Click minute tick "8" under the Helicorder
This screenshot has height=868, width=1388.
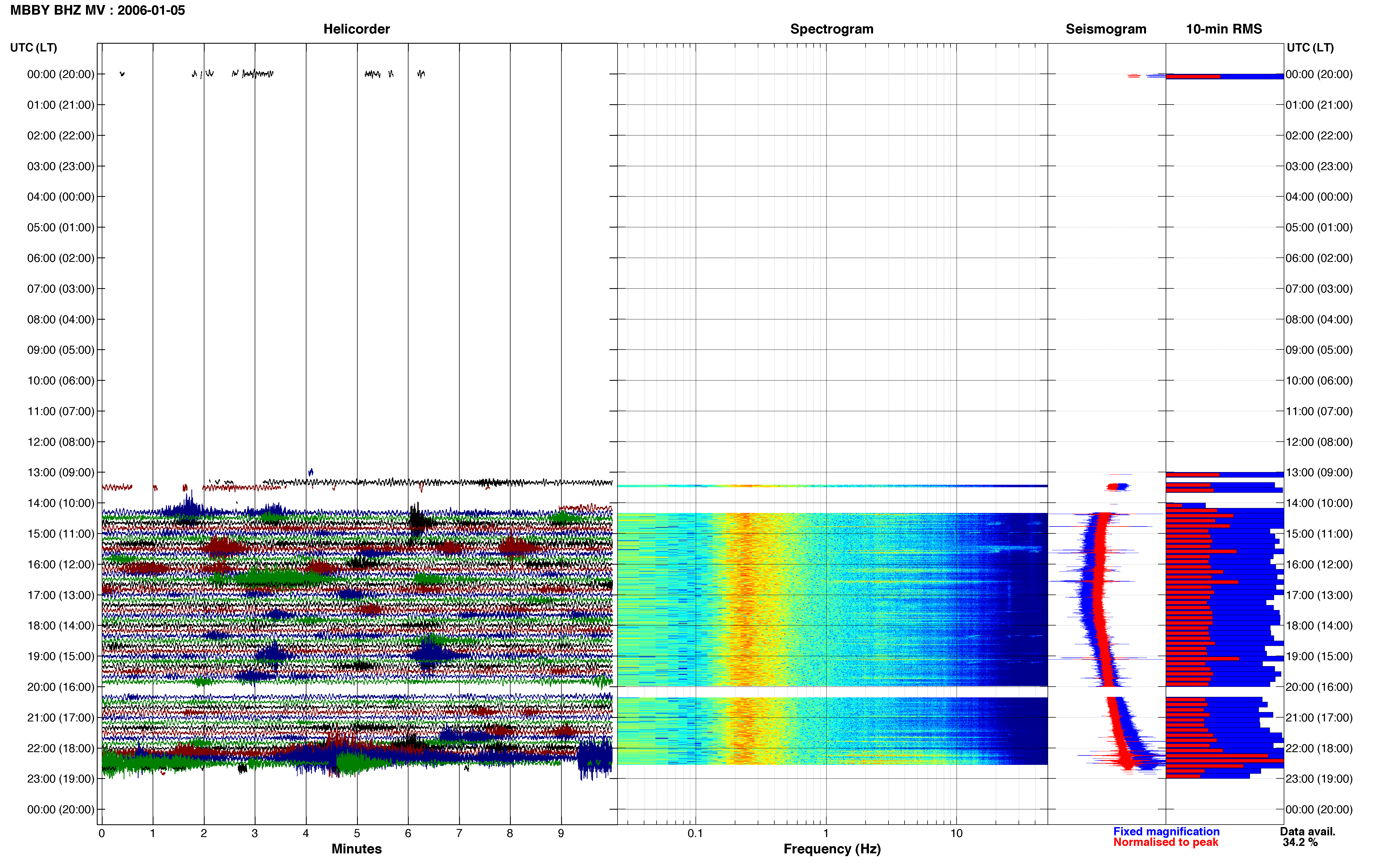(x=510, y=833)
